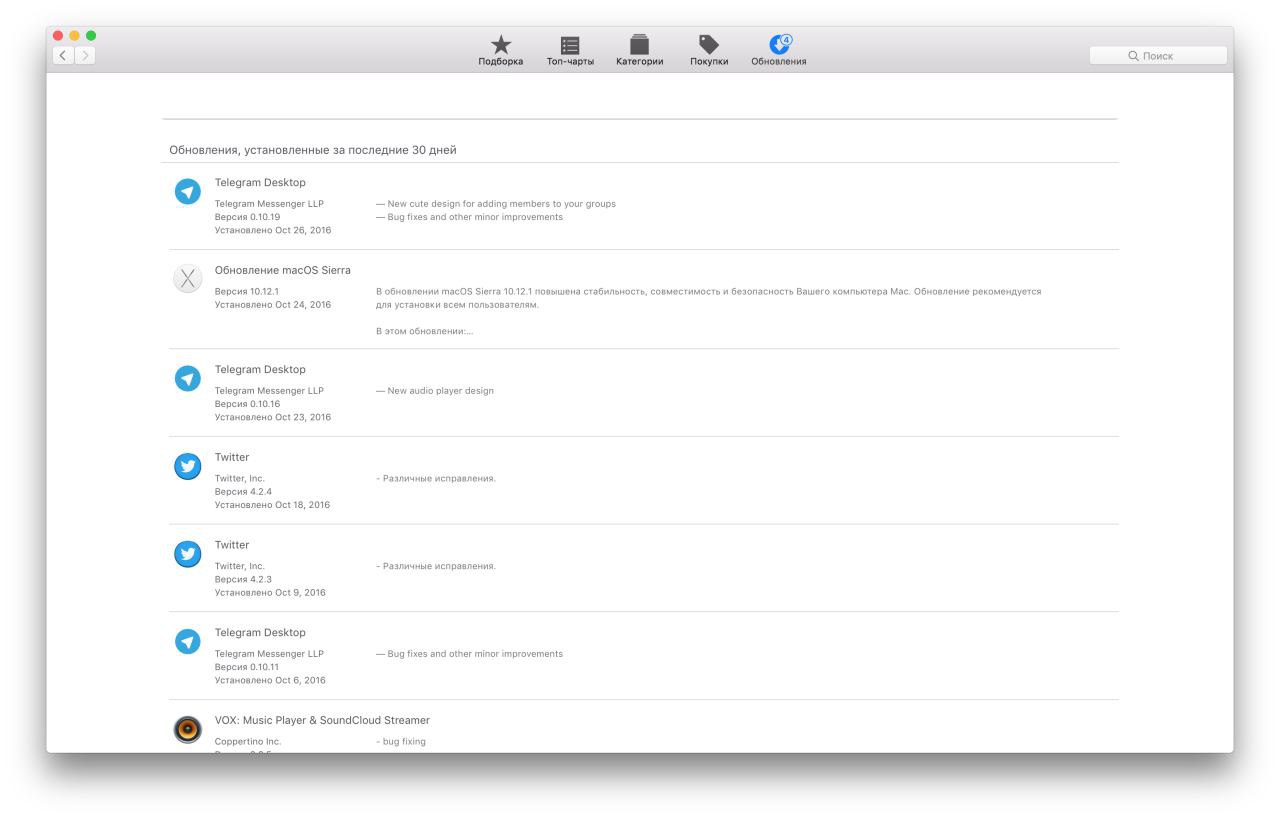The width and height of the screenshot is (1280, 819).
Task: Open the Категории tab
Action: [x=639, y=50]
